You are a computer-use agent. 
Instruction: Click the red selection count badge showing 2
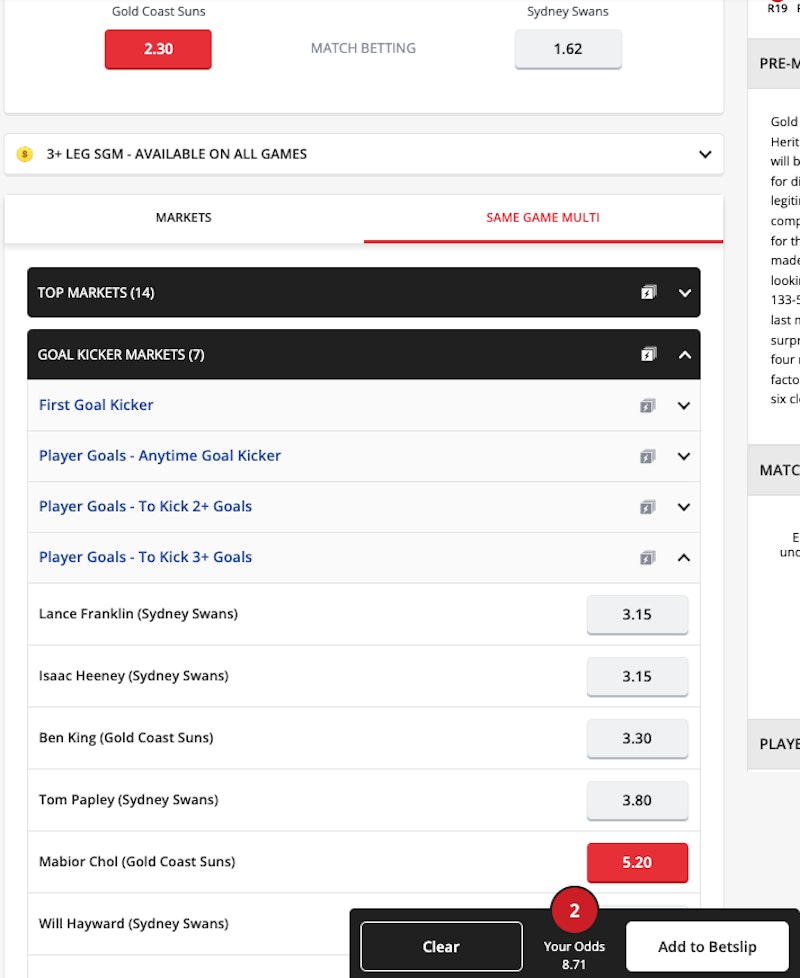pyautogui.click(x=574, y=911)
